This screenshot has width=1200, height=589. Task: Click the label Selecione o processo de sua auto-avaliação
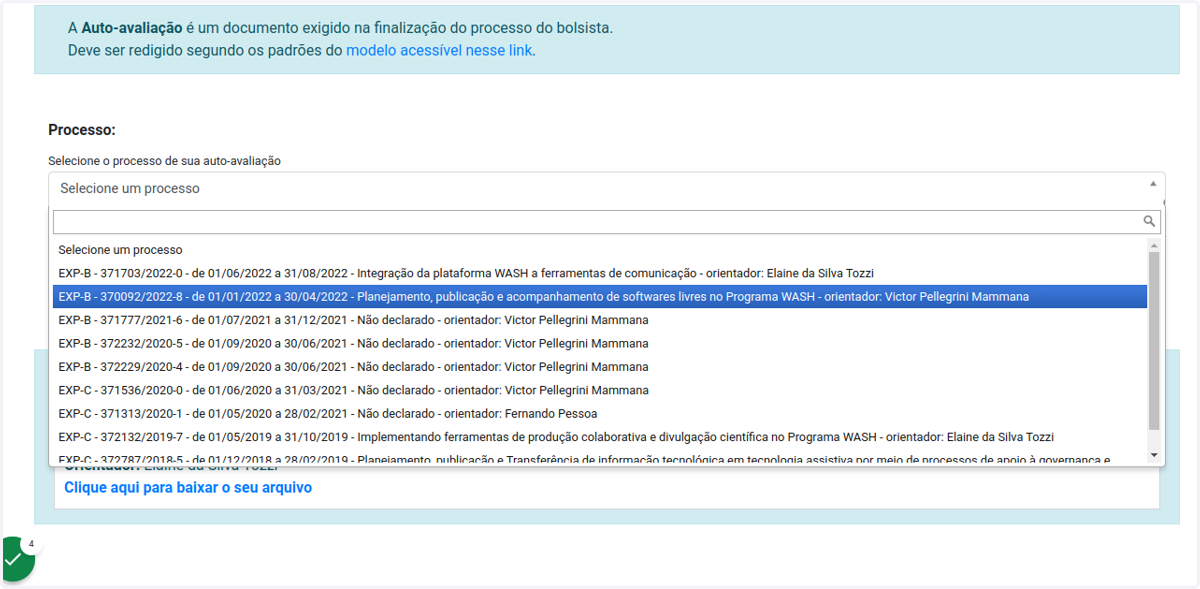pyautogui.click(x=164, y=160)
